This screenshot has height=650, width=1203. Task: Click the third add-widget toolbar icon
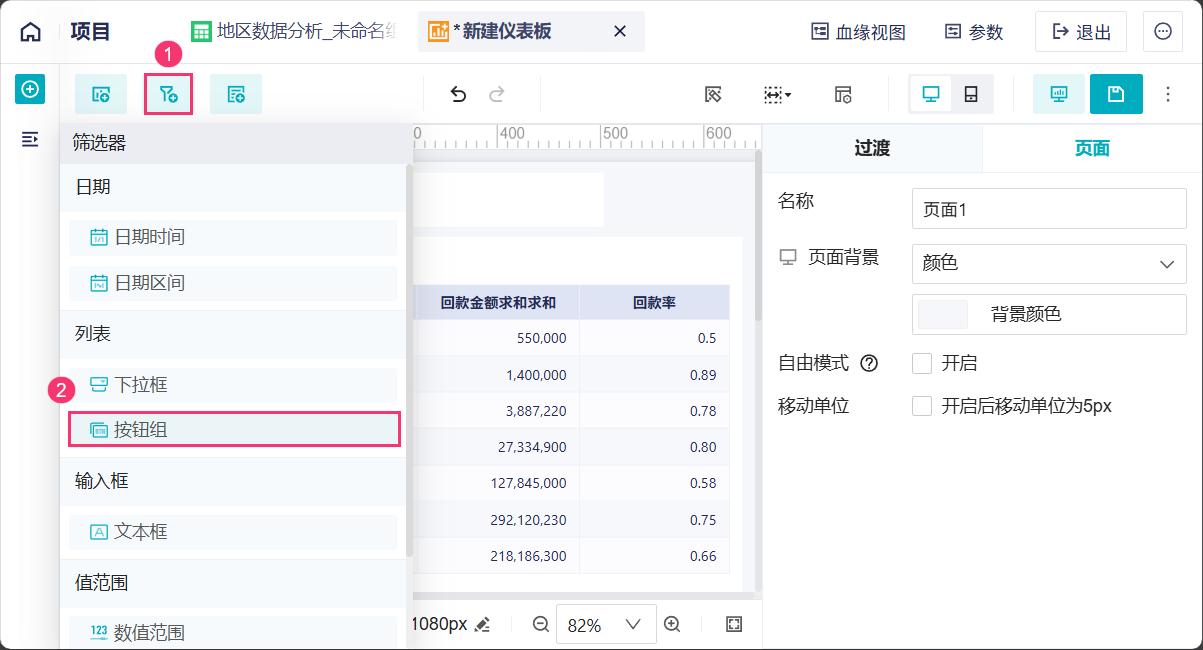point(236,94)
